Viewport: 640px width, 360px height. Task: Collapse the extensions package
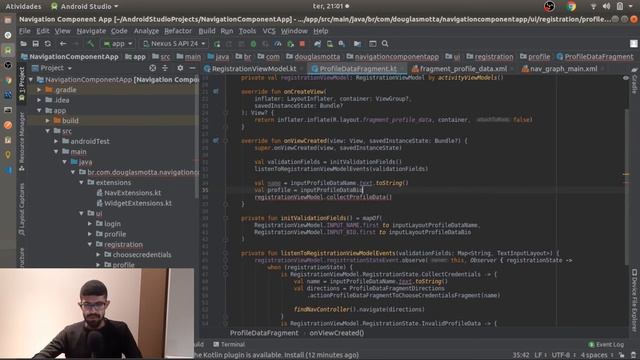81,182
